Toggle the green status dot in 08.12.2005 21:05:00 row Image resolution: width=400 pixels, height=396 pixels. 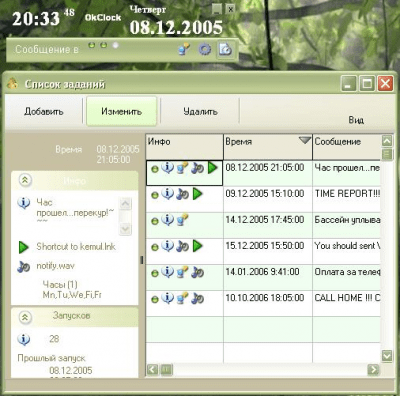pos(155,169)
